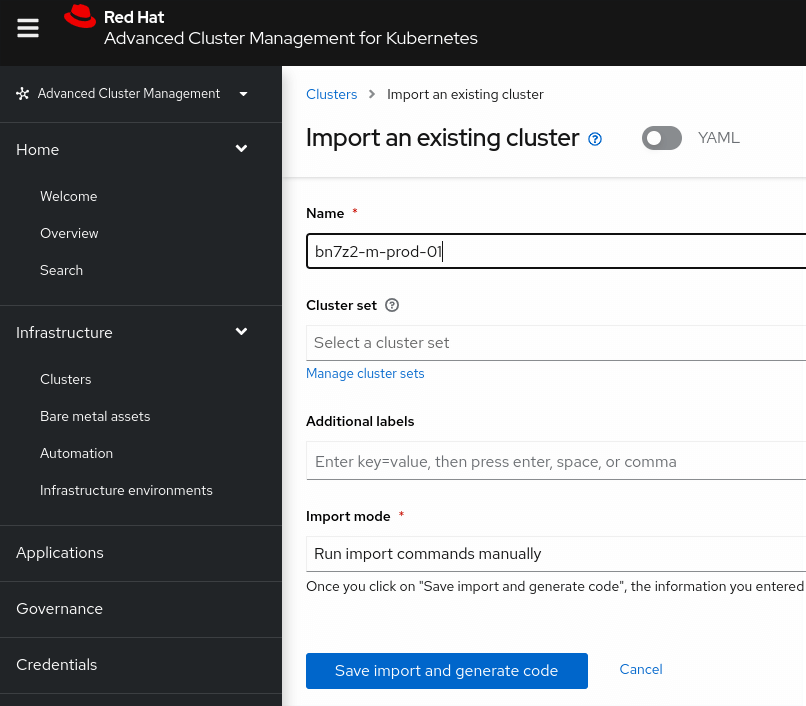Click the Additional labels input field
The height and width of the screenshot is (706, 806).
(556, 462)
